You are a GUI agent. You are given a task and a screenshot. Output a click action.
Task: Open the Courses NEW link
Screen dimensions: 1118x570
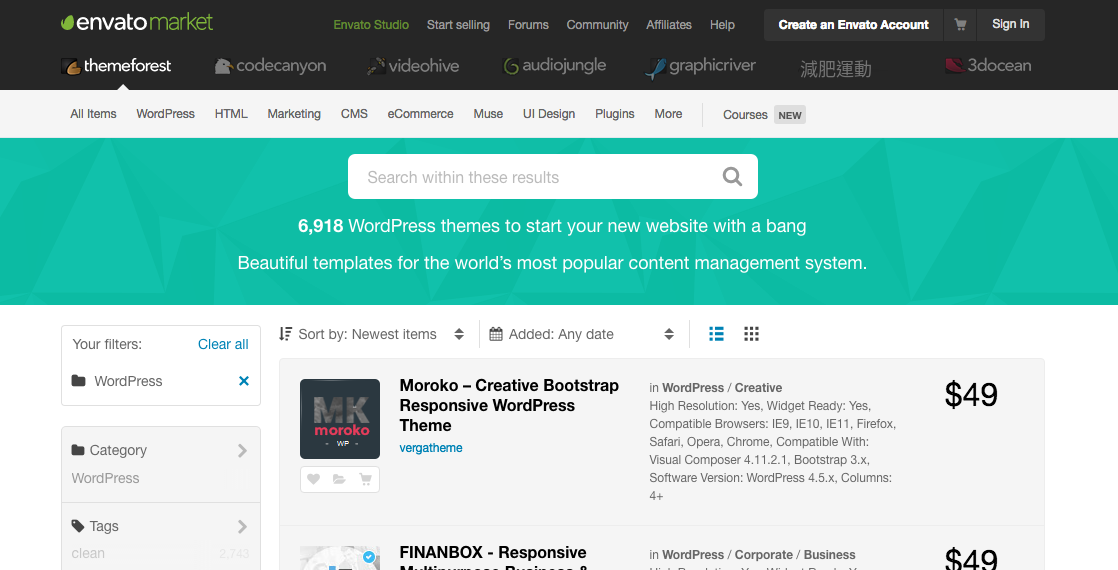[x=764, y=115]
